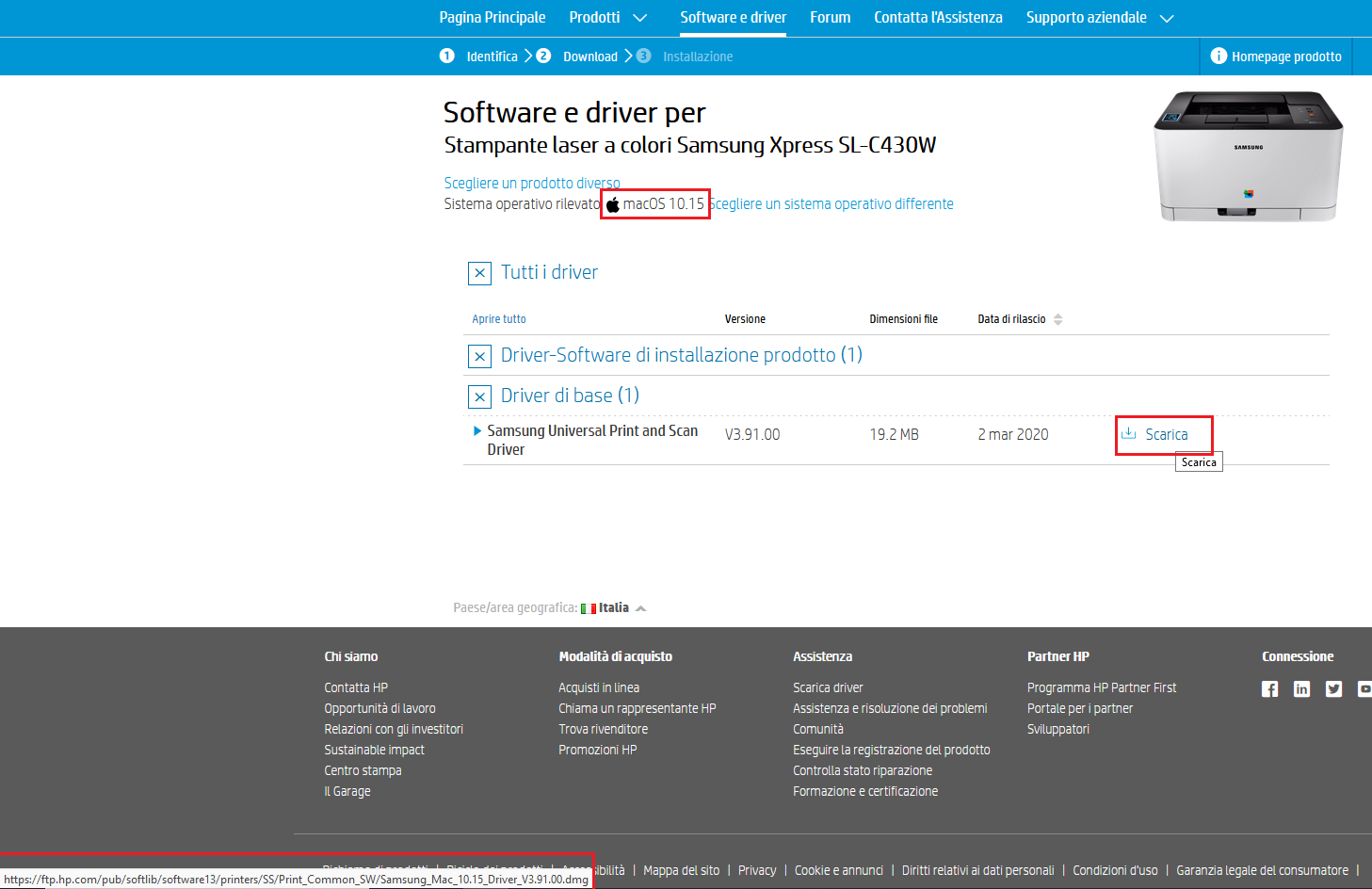Collapse Driver di base section
The height and width of the screenshot is (889, 1372).
coord(480,396)
